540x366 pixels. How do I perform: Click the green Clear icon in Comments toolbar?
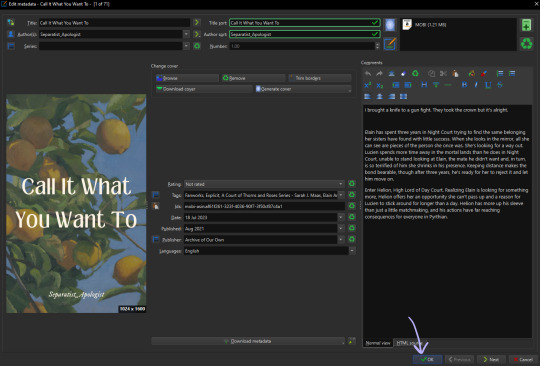pyautogui.click(x=415, y=73)
